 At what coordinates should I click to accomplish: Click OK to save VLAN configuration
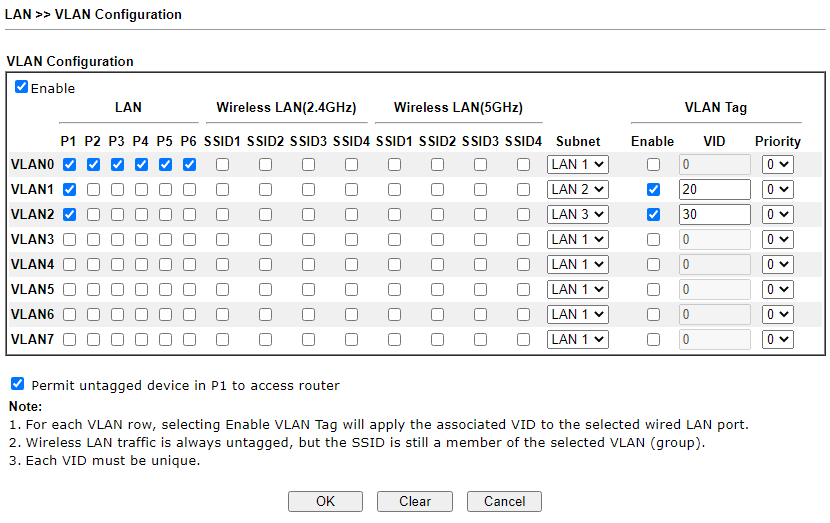325,501
